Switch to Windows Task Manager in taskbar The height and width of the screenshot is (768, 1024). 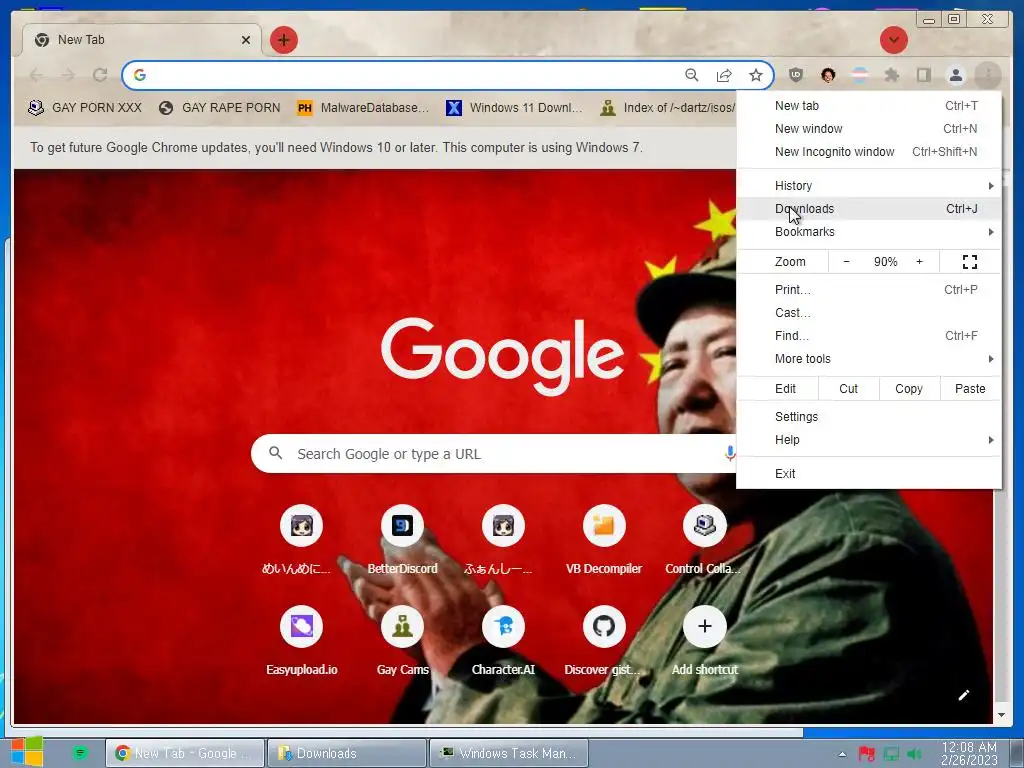(509, 754)
